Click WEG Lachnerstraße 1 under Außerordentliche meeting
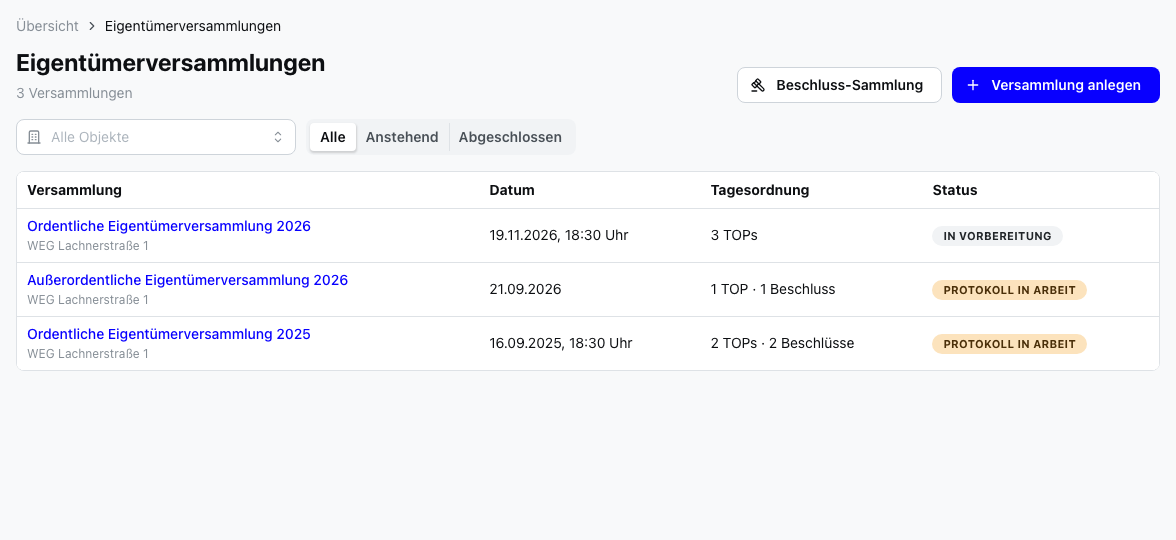1176x540 pixels. click(x=88, y=299)
